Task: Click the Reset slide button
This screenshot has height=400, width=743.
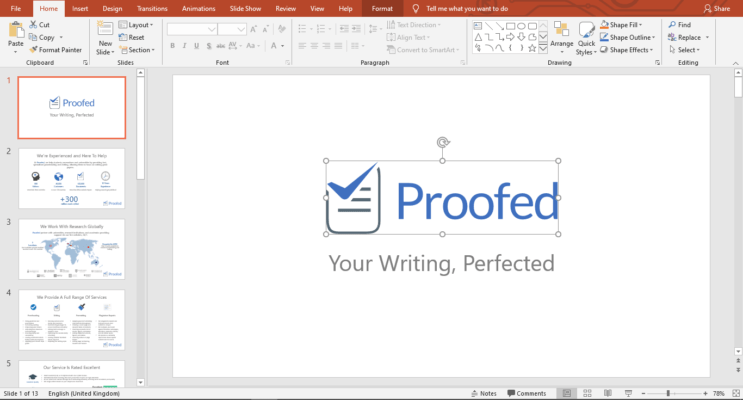Action: pos(131,37)
